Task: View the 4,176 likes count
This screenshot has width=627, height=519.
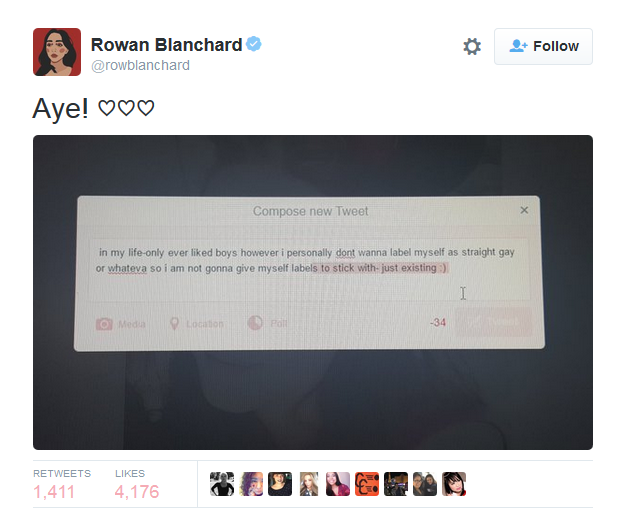Action: coord(137,492)
